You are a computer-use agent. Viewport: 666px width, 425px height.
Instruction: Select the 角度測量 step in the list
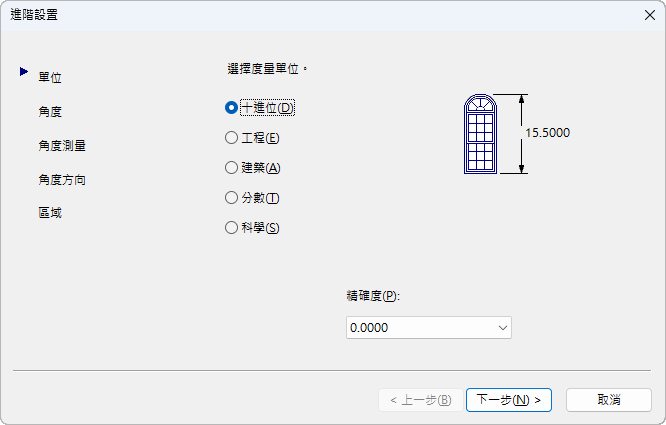(62, 145)
